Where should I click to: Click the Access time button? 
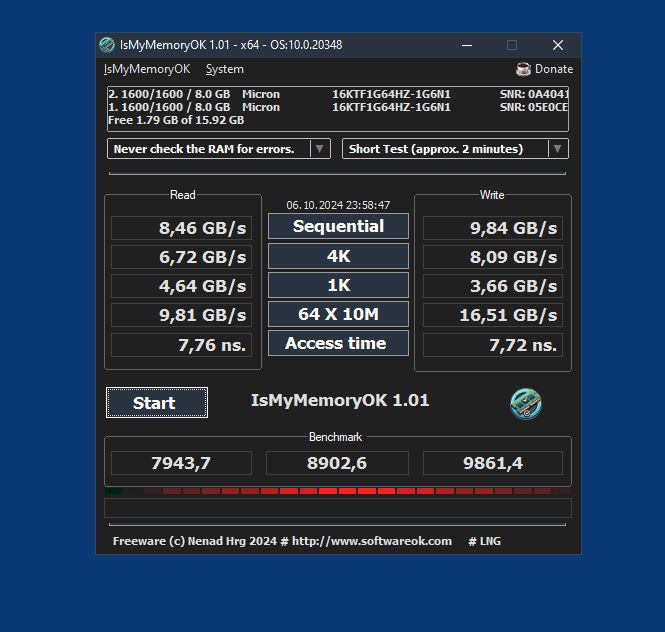click(x=338, y=343)
